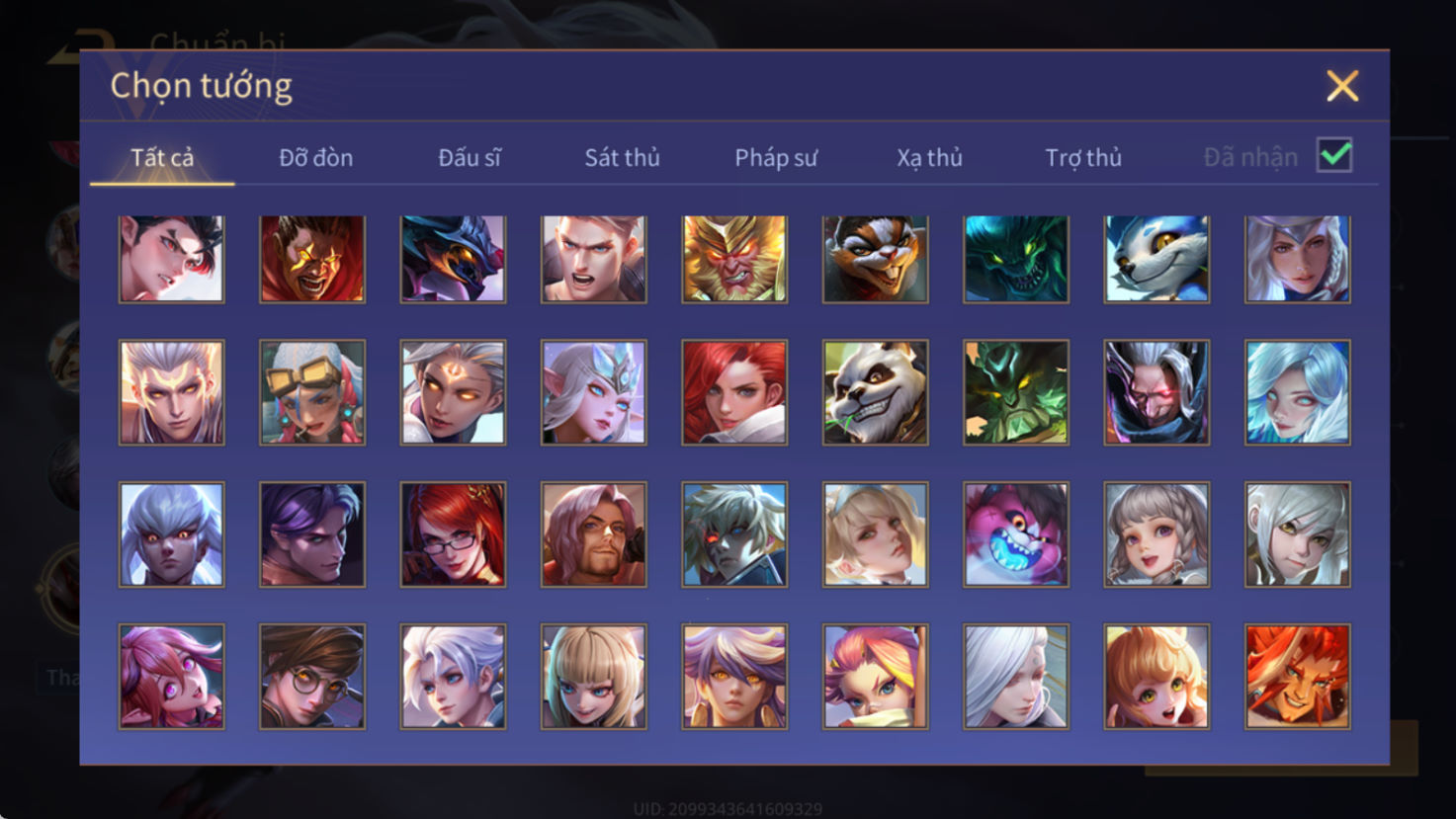Viewport: 1456px width, 819px height.
Task: Pick the panda hero chewing bamboo
Action: click(x=875, y=392)
